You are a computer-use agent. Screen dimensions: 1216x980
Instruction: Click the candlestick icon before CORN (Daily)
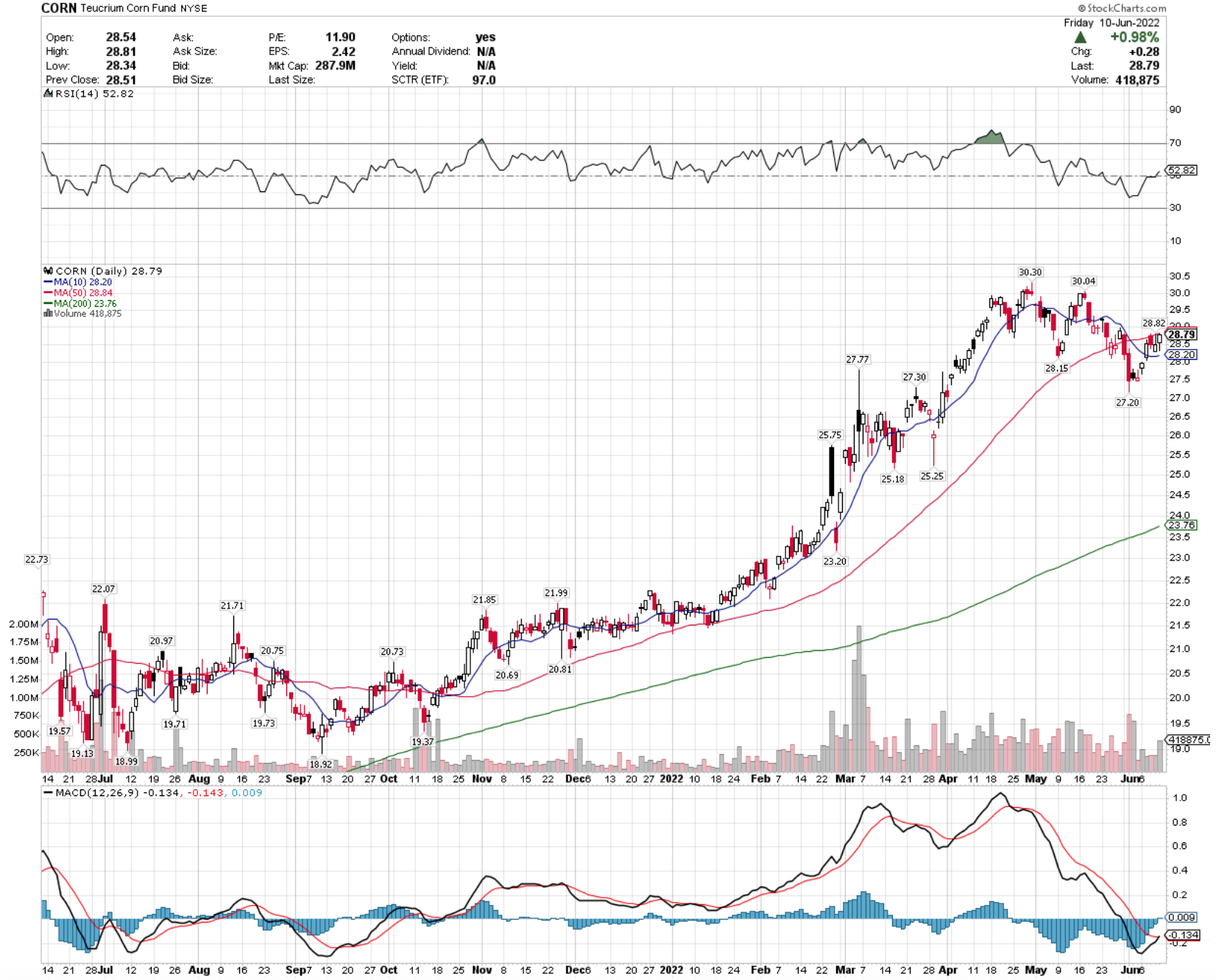(48, 271)
